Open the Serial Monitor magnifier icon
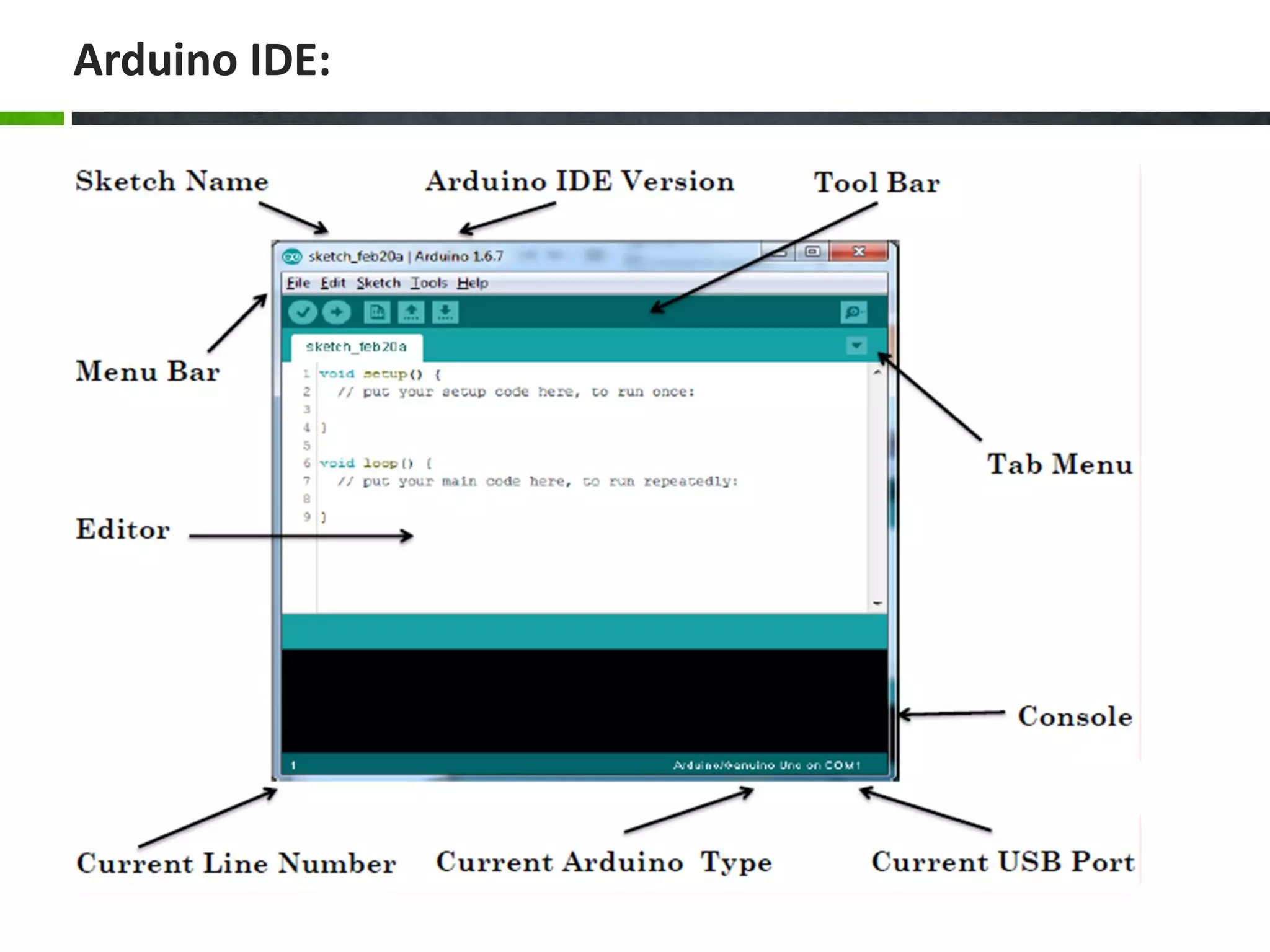 coord(853,312)
